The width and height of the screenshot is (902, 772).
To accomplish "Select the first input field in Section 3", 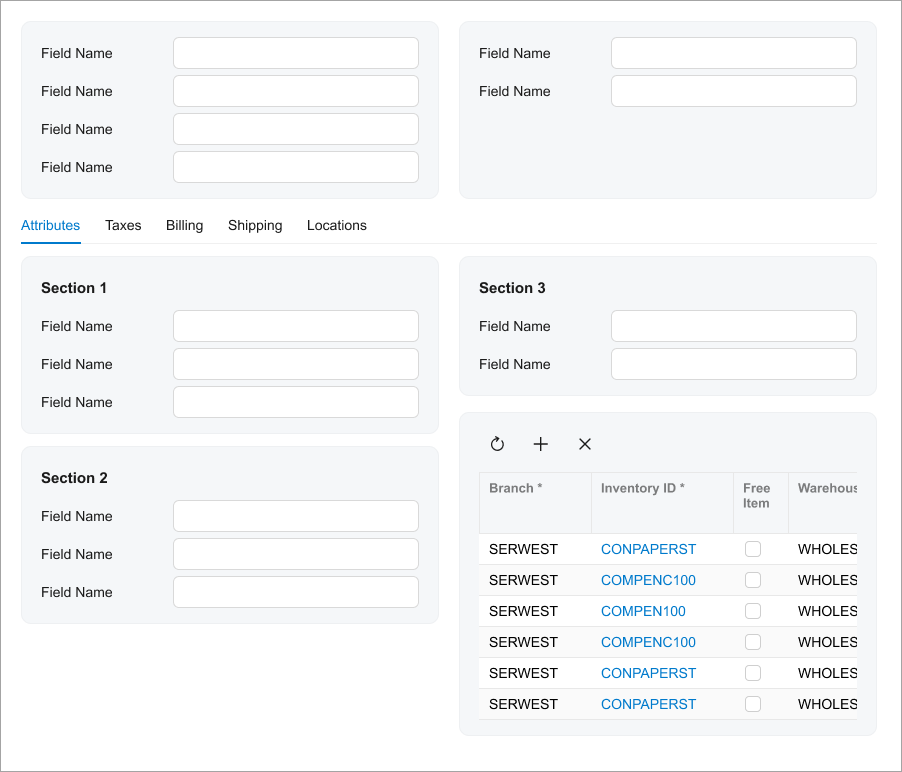I will pyautogui.click(x=734, y=326).
